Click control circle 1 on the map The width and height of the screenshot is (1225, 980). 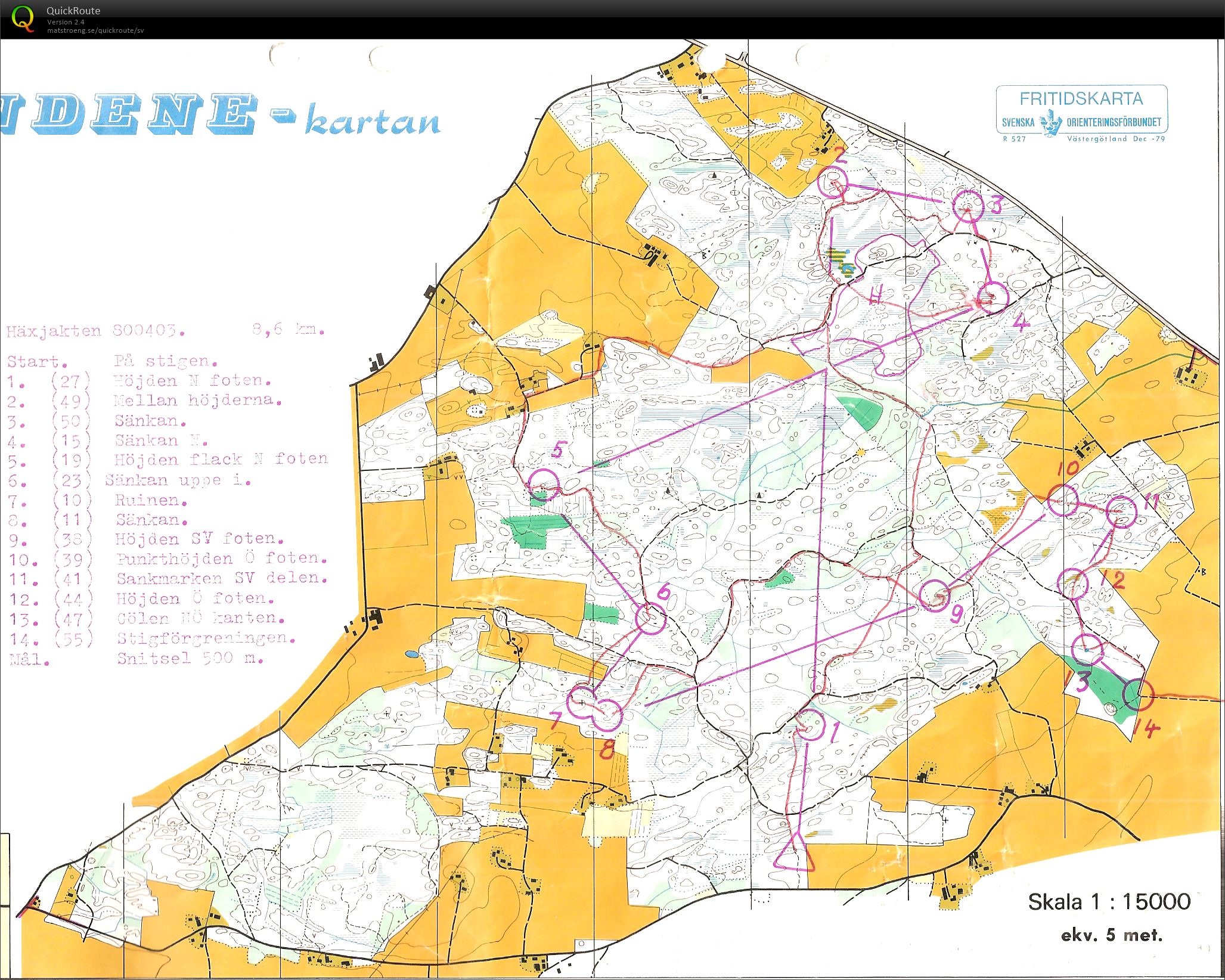(x=811, y=725)
